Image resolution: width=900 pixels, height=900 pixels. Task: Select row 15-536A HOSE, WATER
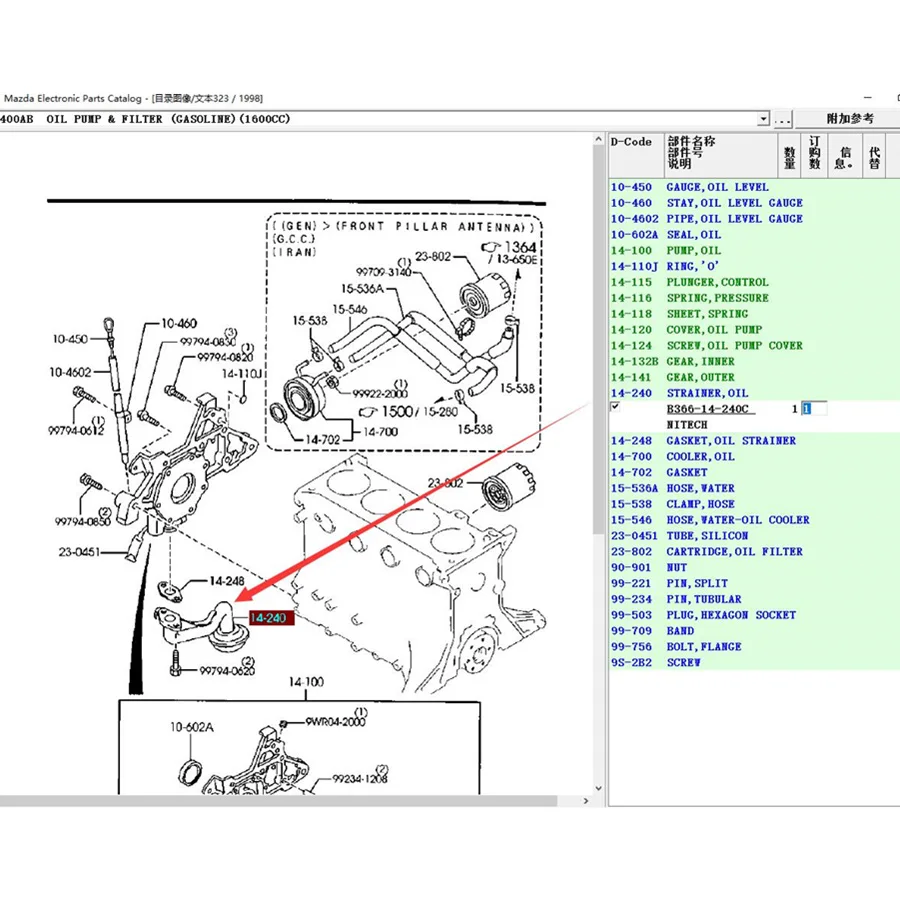pos(754,488)
